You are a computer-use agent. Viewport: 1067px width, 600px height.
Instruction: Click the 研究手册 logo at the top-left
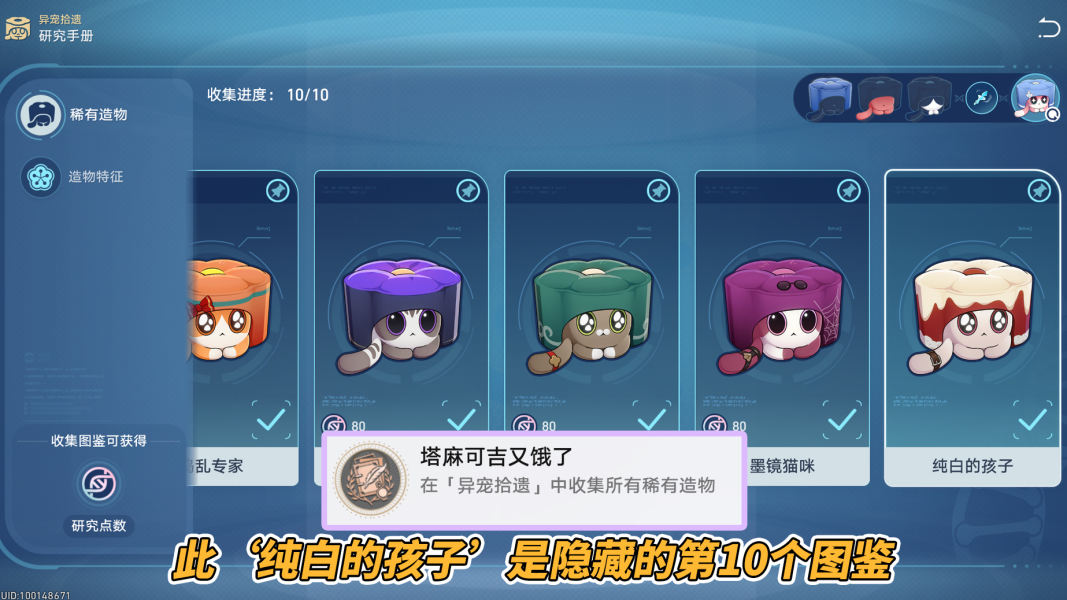[17, 28]
